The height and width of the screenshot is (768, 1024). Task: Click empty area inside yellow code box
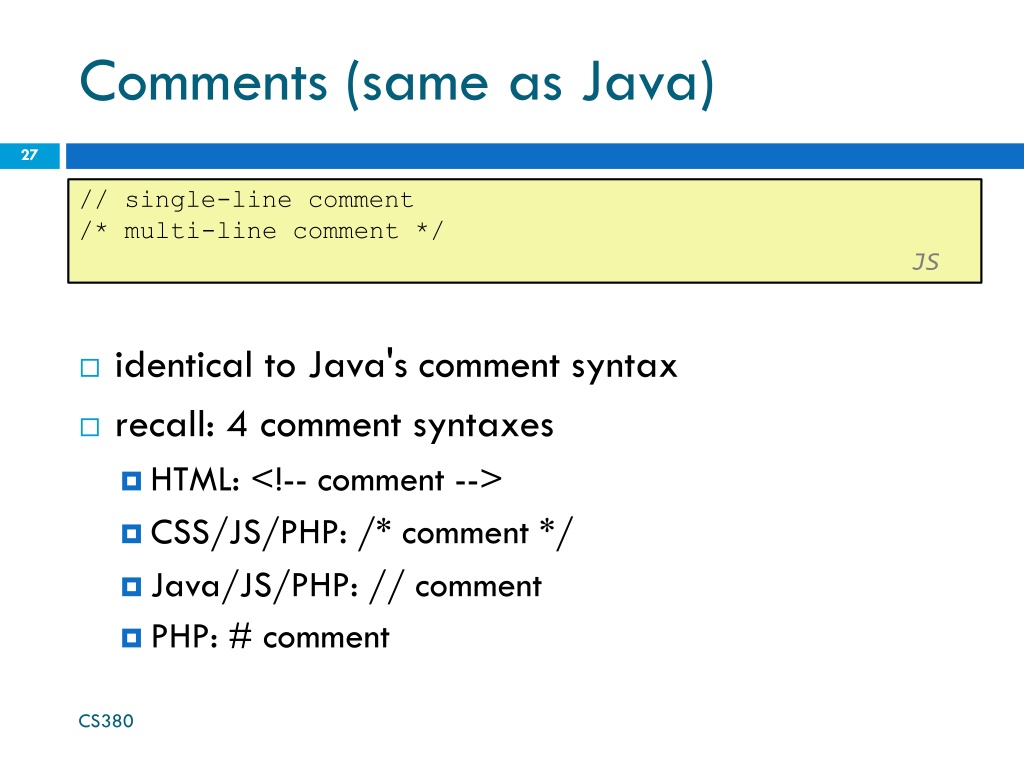pos(653,222)
